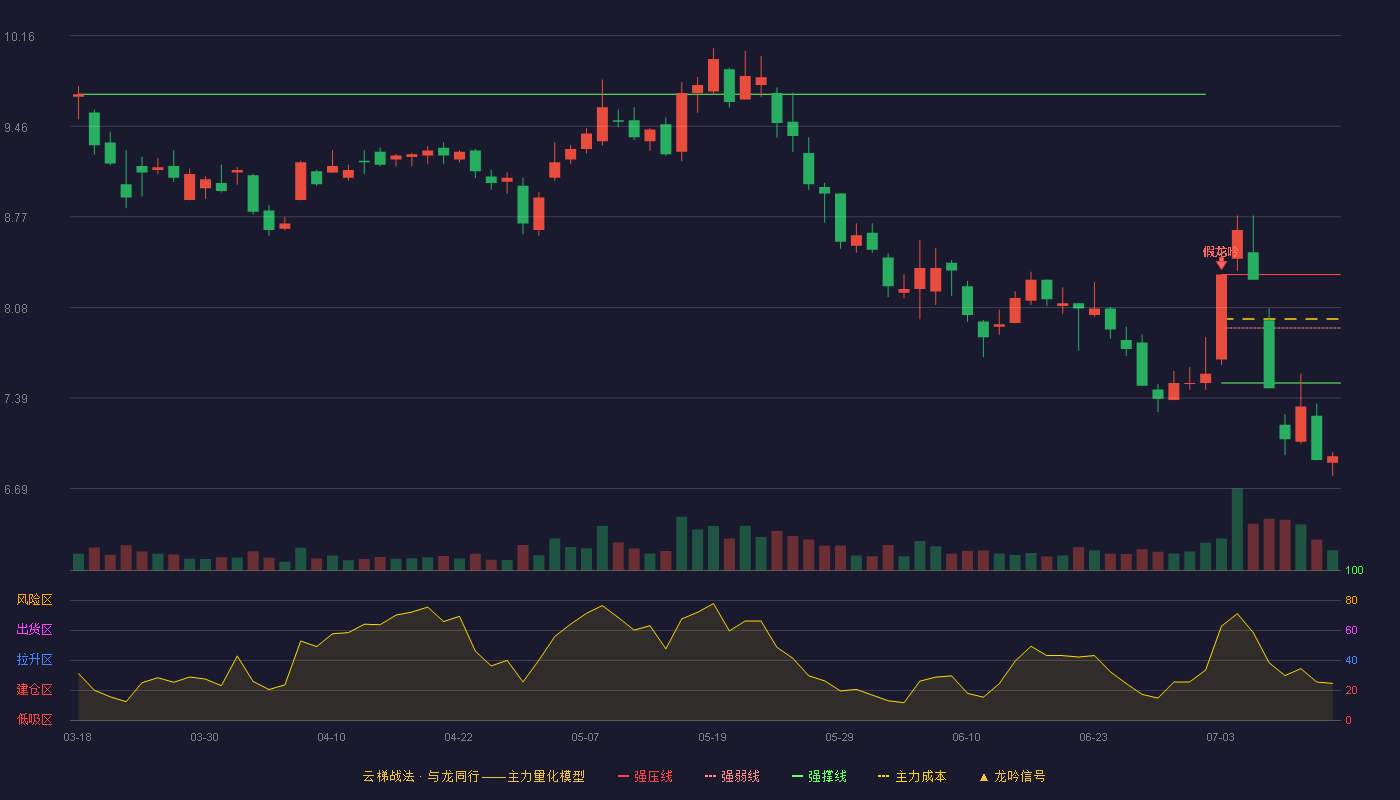Toggle the 强压线 legend entry
1400x800 pixels.
645,776
